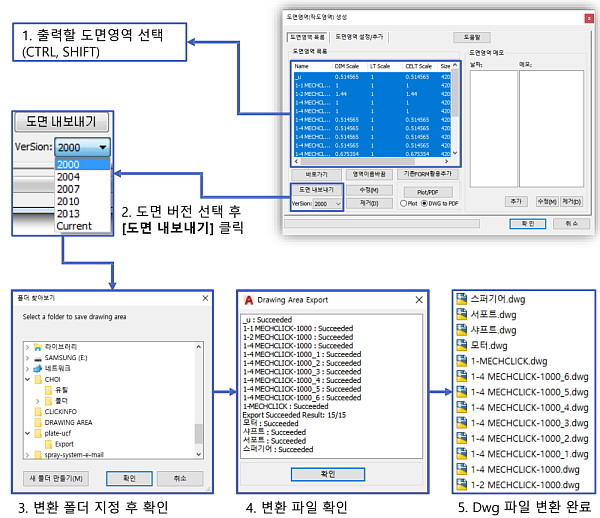Screen dimensions: 600x518
Task: Click the 도움말 help button
Action: coord(472,37)
